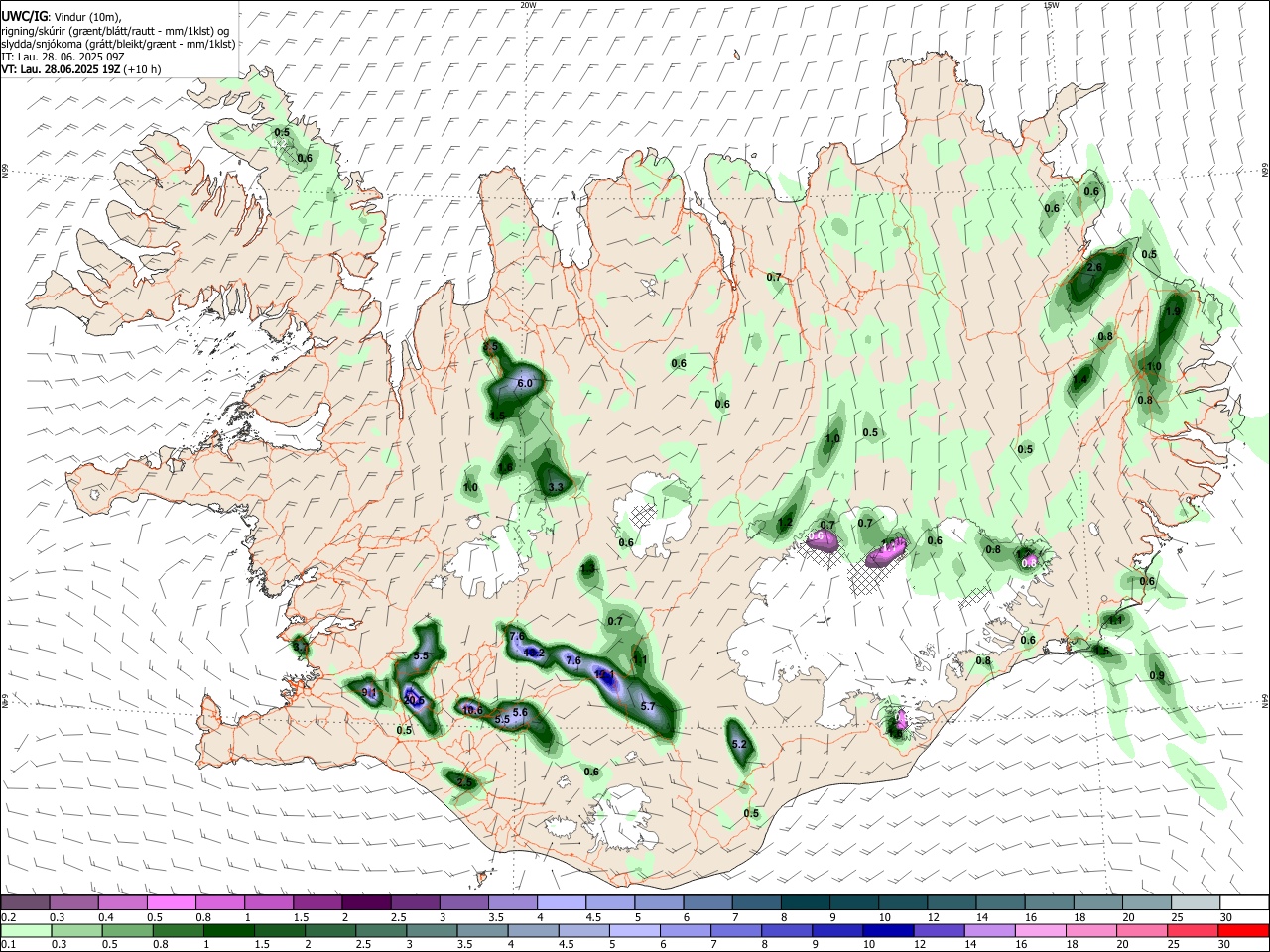Image resolution: width=1270 pixels, height=952 pixels.
Task: Click the 'slydda/snjókoma' legend description line
Action: (x=118, y=44)
